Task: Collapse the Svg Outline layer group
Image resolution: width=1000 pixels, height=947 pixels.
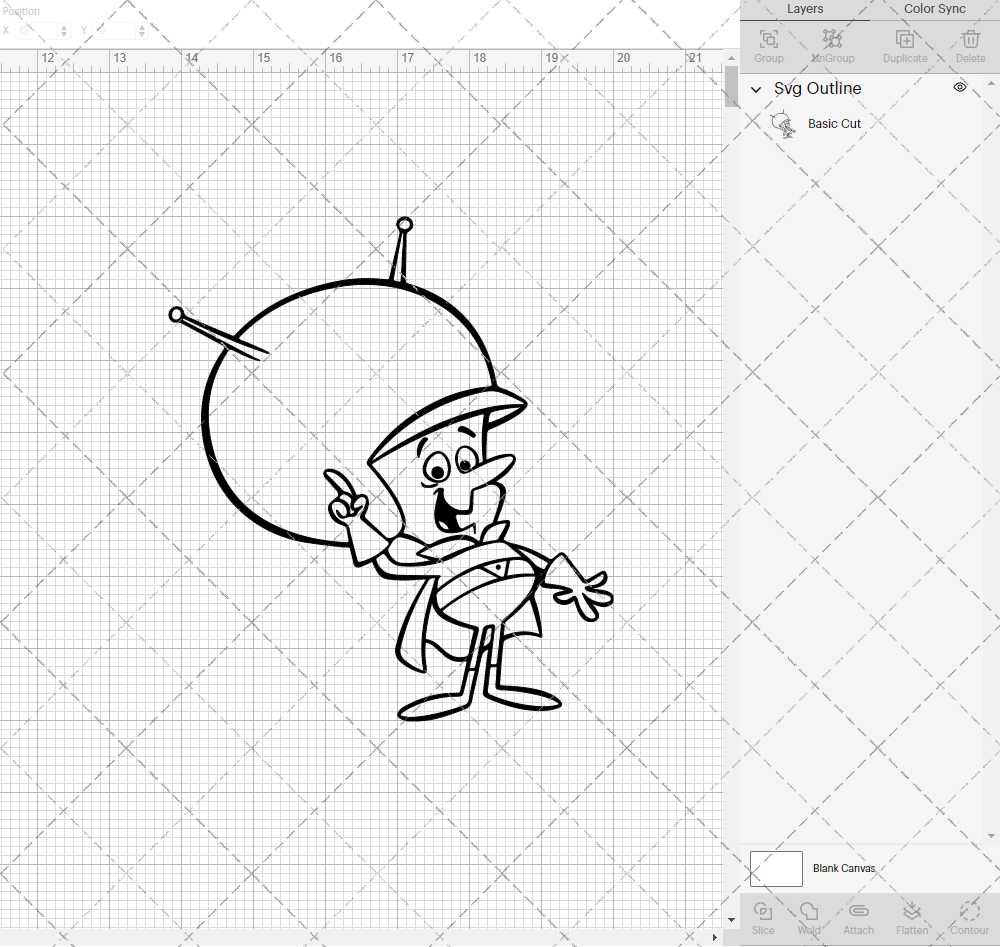Action: pos(756,89)
